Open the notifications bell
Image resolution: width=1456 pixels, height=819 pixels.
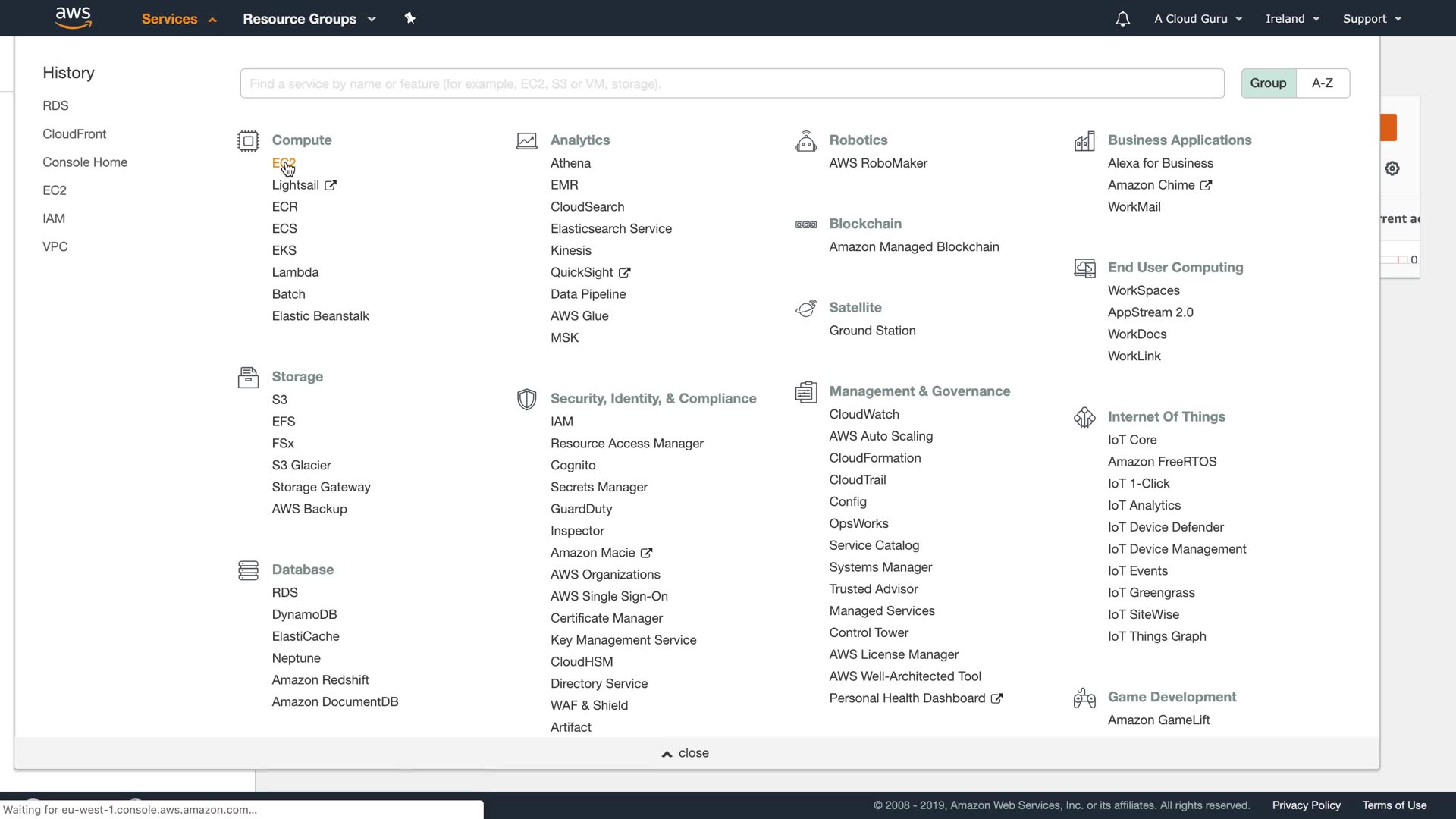pyautogui.click(x=1122, y=19)
